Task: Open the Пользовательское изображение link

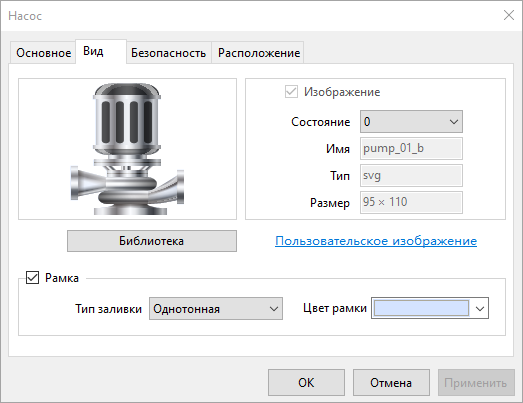Action: pyautogui.click(x=376, y=241)
